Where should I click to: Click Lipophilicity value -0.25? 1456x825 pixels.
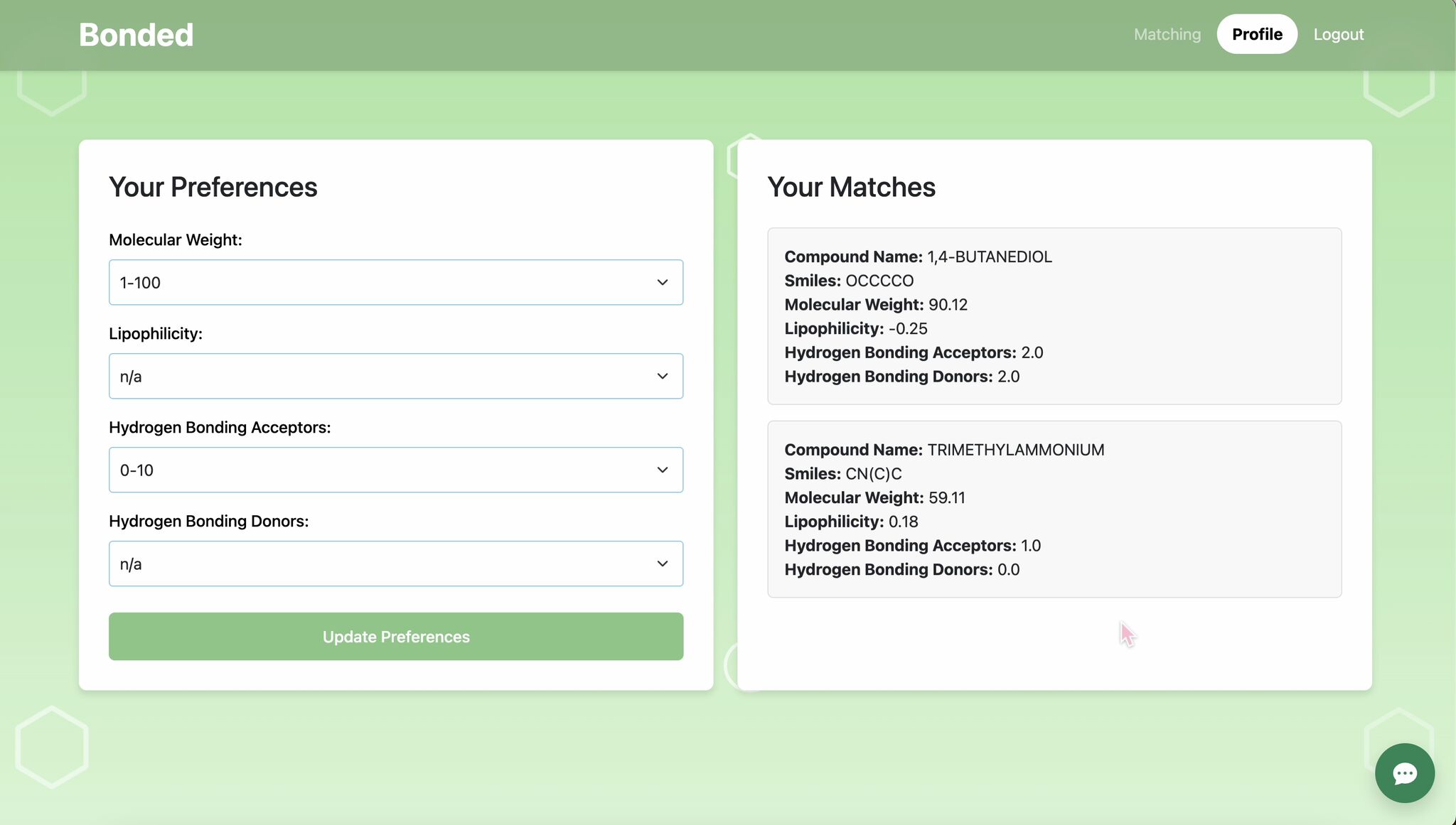[x=908, y=329]
